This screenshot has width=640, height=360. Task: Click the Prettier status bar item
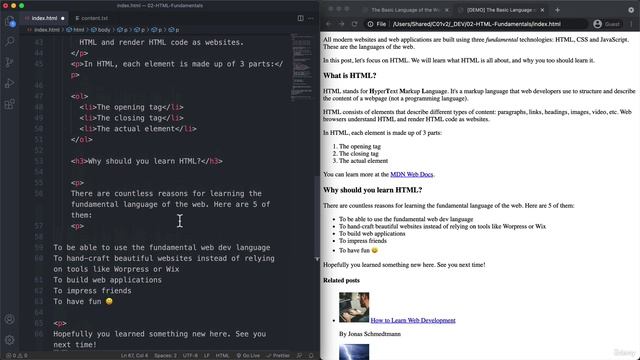(x=278, y=356)
